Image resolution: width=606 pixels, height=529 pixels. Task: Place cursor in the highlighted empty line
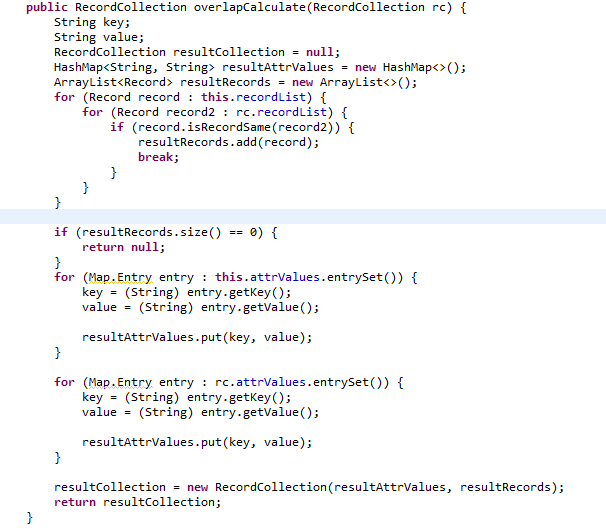303,216
